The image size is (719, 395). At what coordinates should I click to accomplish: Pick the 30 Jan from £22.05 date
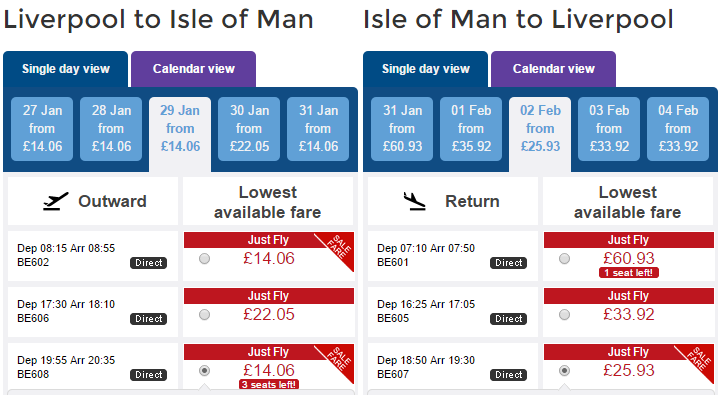coord(249,129)
